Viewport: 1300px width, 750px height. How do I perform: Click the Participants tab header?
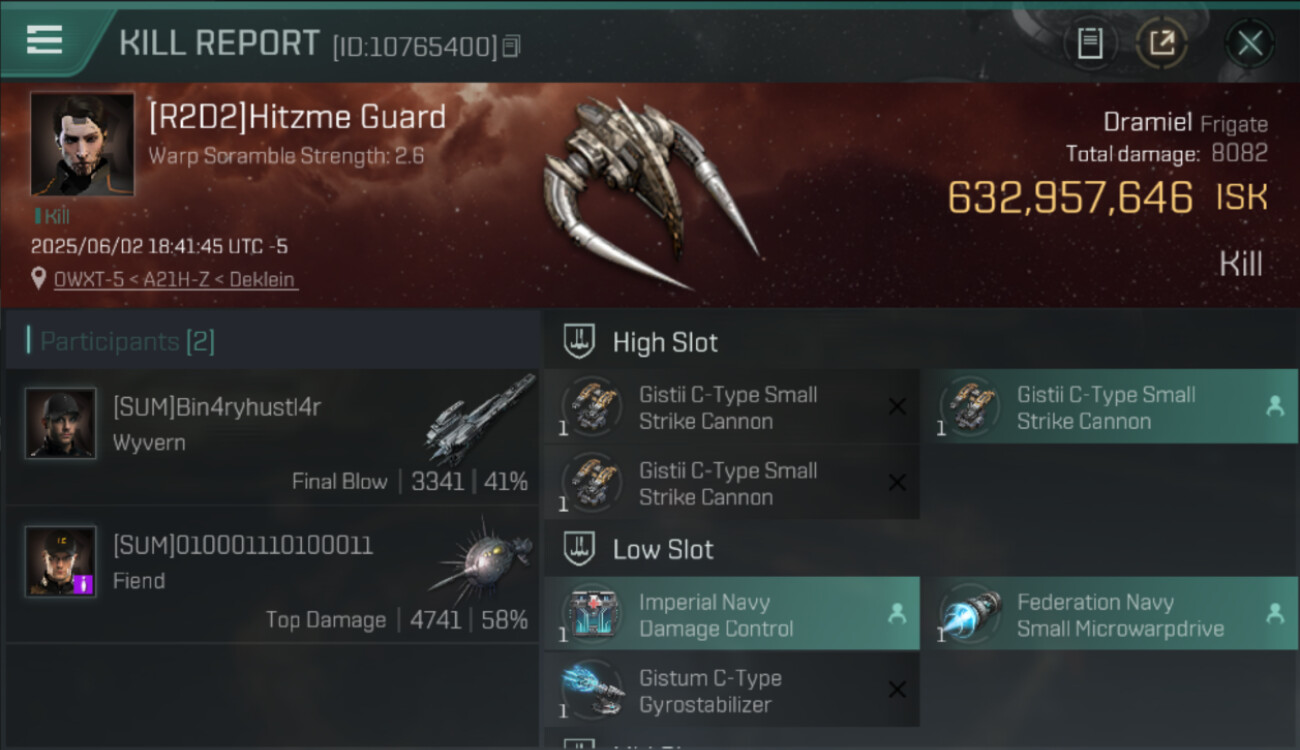click(126, 342)
